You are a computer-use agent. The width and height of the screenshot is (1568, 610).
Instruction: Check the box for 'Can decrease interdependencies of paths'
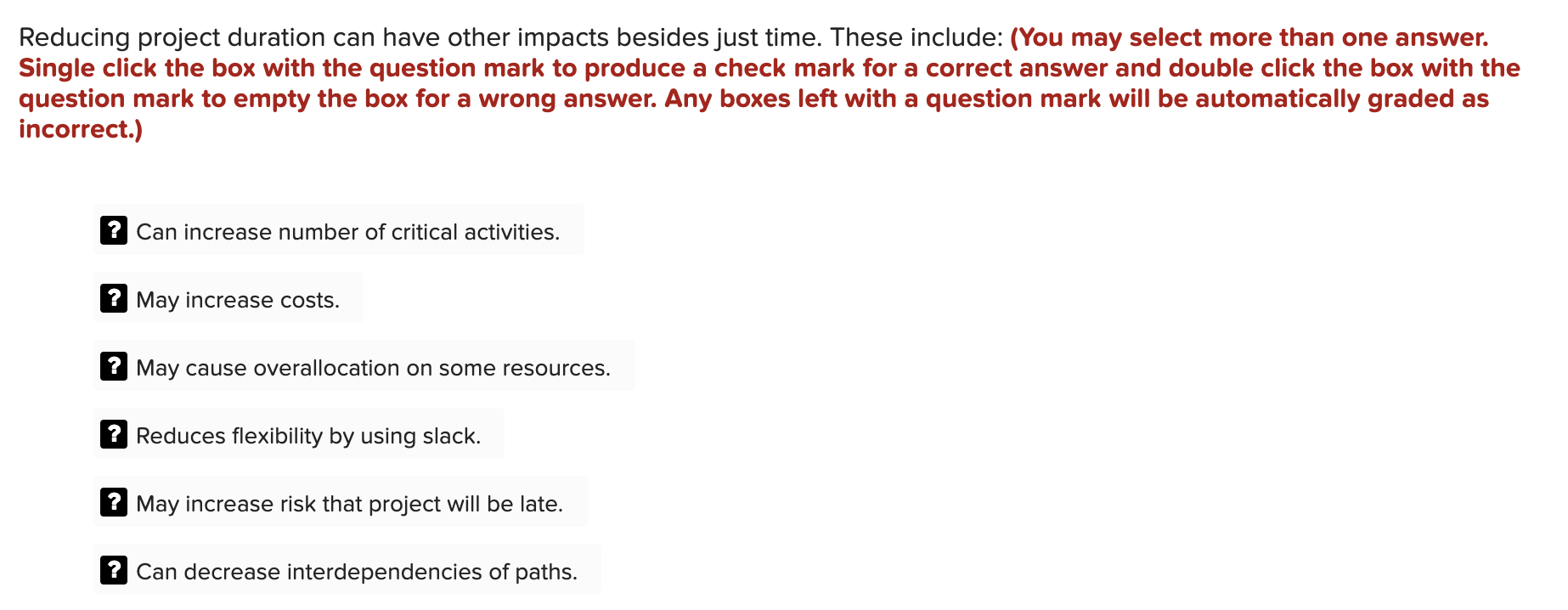point(113,570)
